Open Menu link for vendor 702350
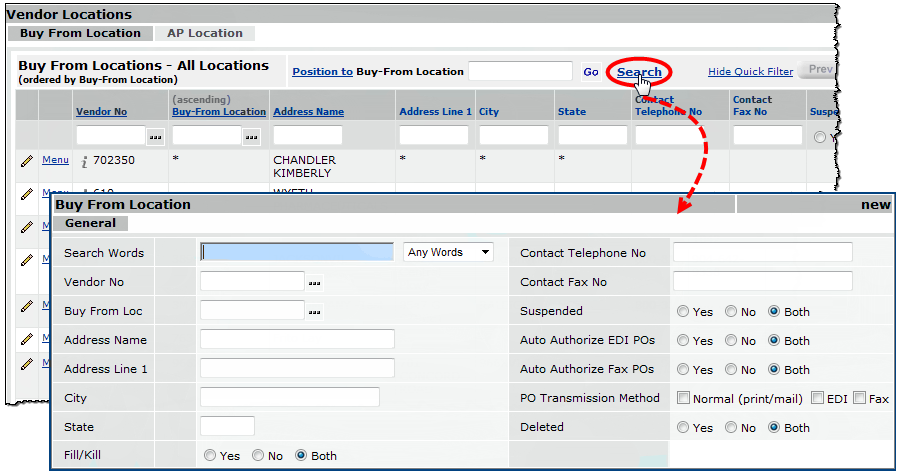Viewport: 899px width, 474px height. (55, 160)
